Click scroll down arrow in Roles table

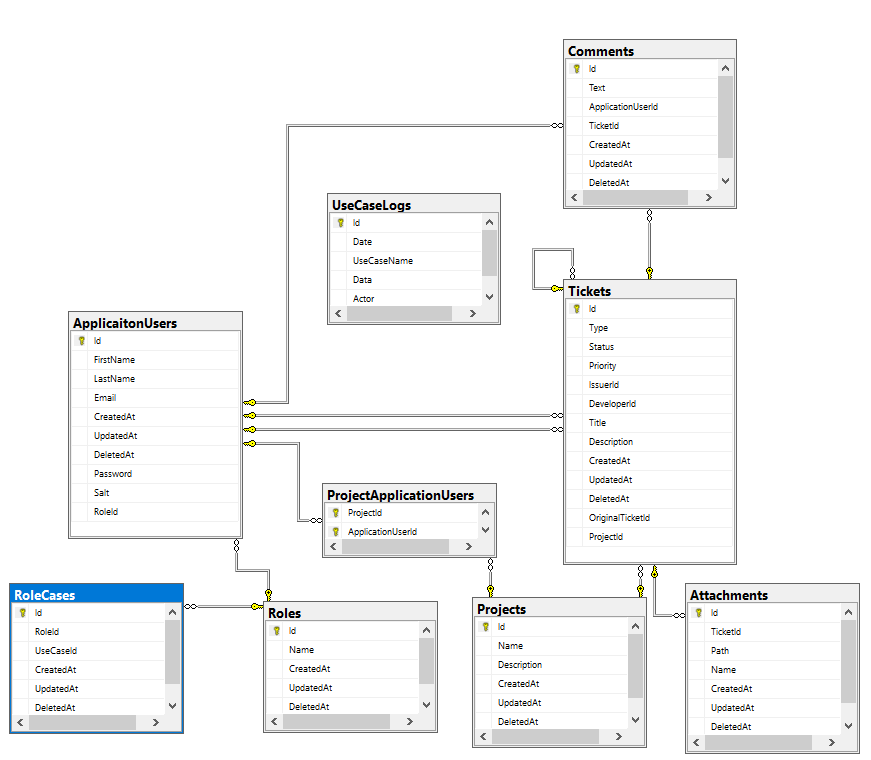426,705
